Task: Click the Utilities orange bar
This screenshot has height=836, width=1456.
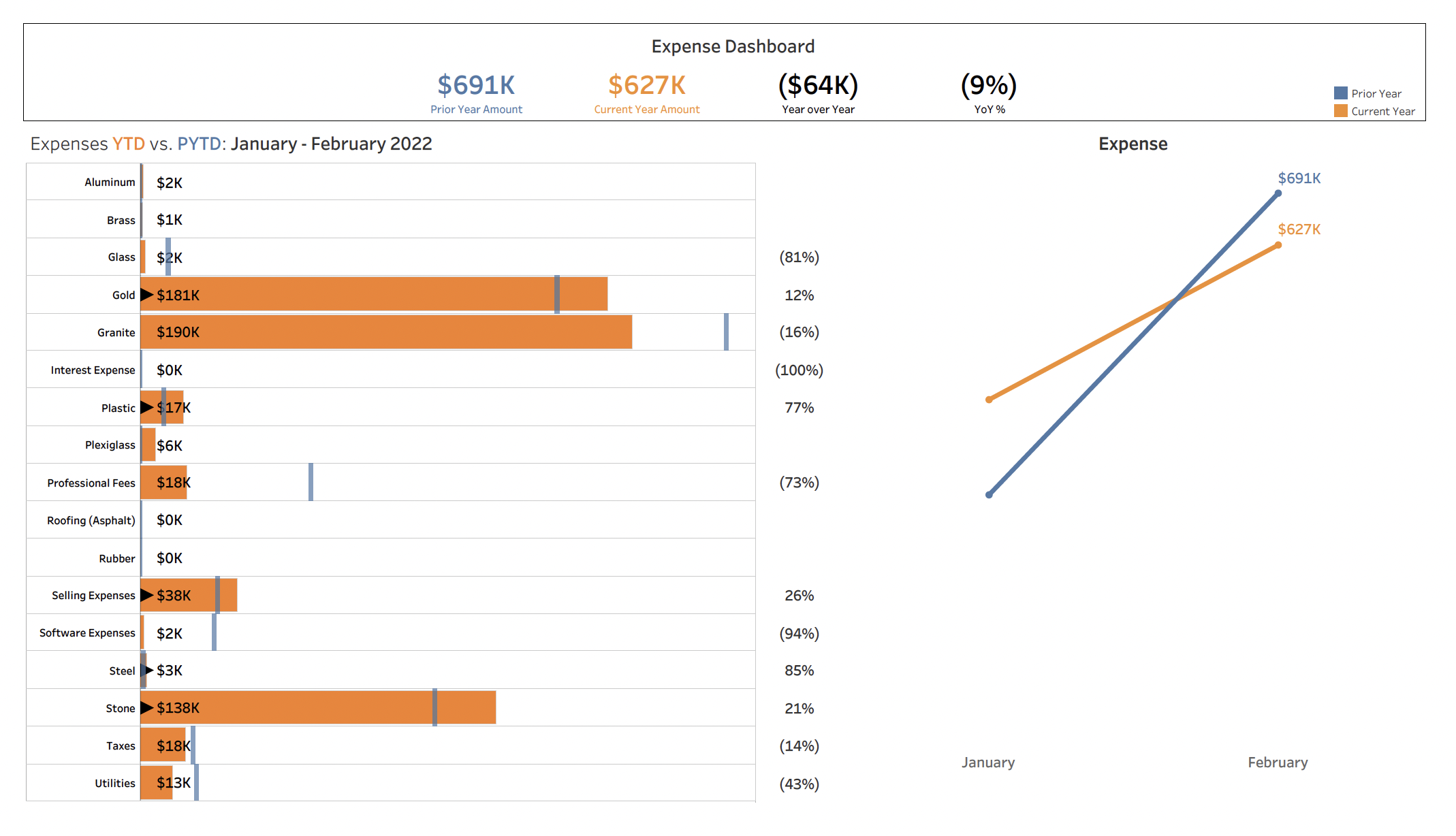Action: (157, 783)
